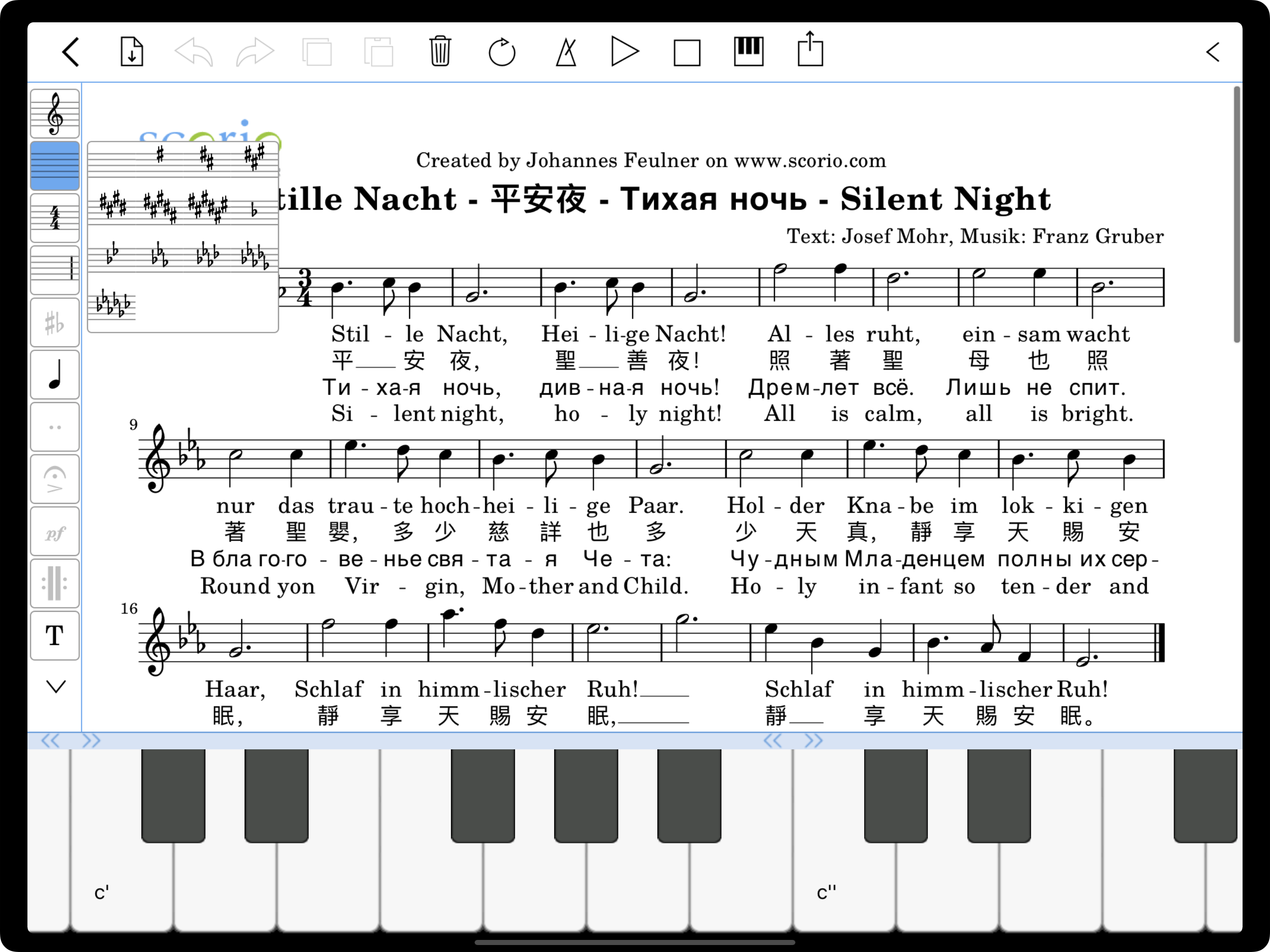This screenshot has height=952, width=1270.
Task: Toggle the piano keyboard icon
Action: (x=749, y=52)
